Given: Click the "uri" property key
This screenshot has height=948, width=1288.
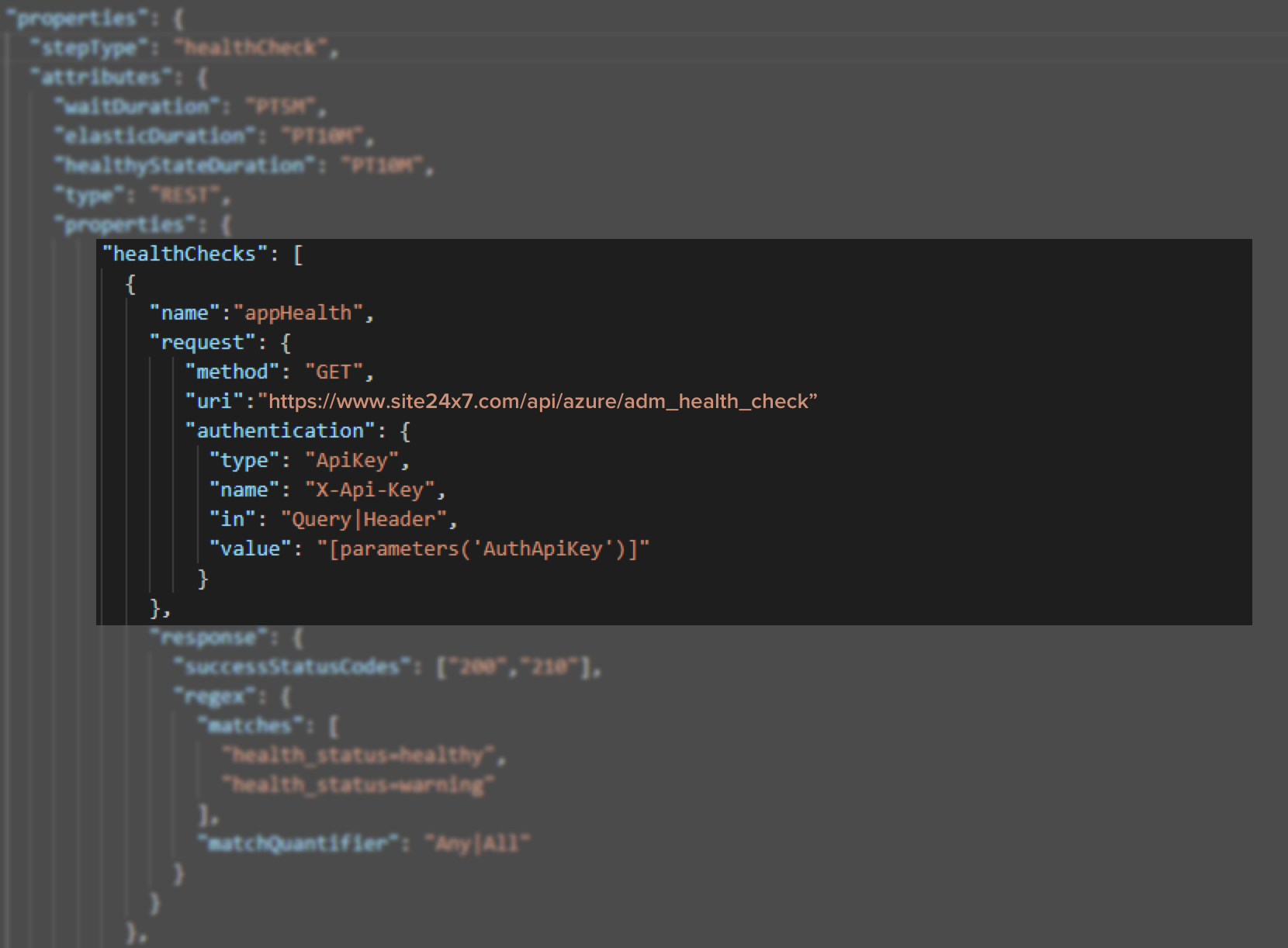Looking at the screenshot, I should 214,402.
